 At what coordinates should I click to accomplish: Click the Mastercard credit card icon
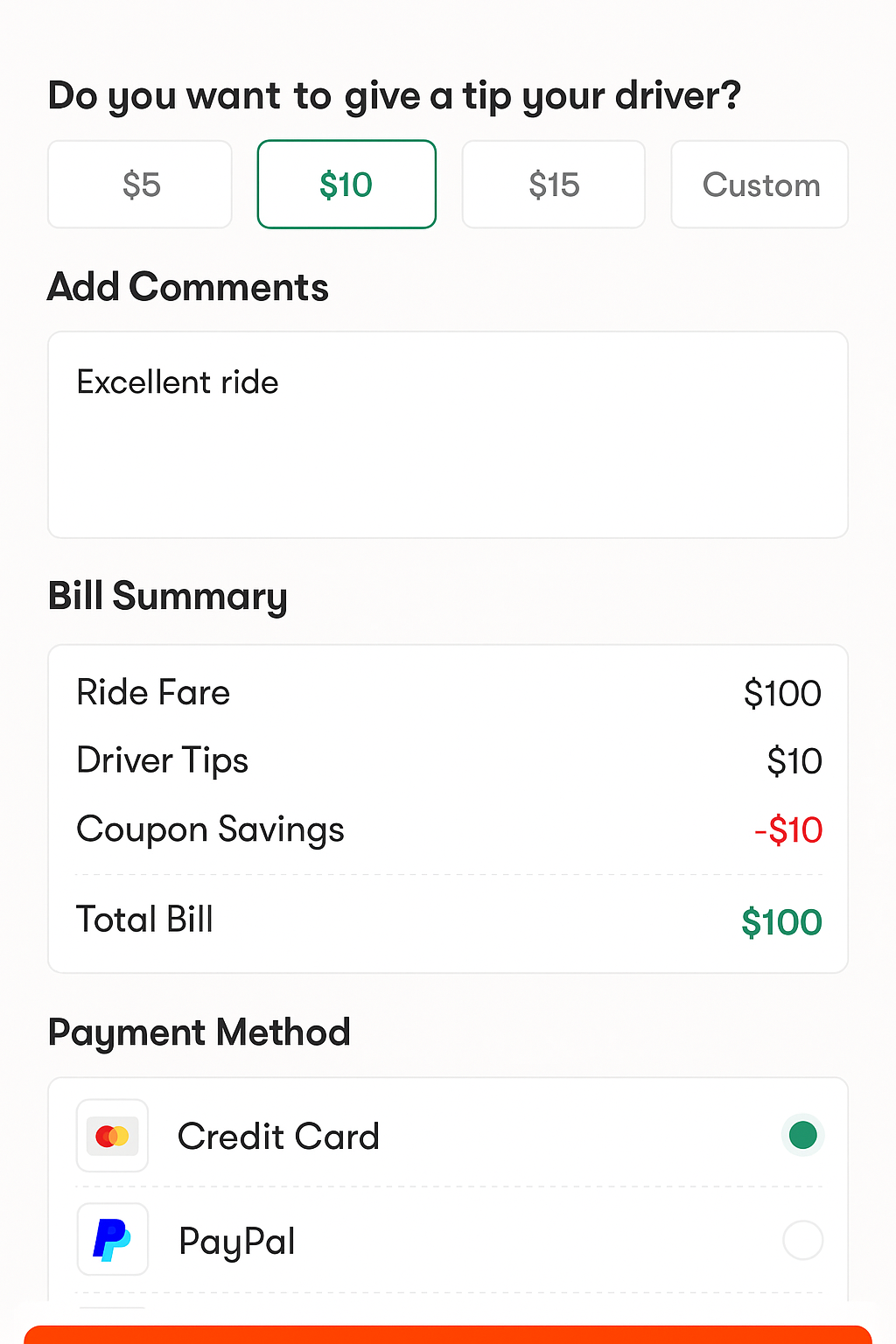(x=112, y=1136)
